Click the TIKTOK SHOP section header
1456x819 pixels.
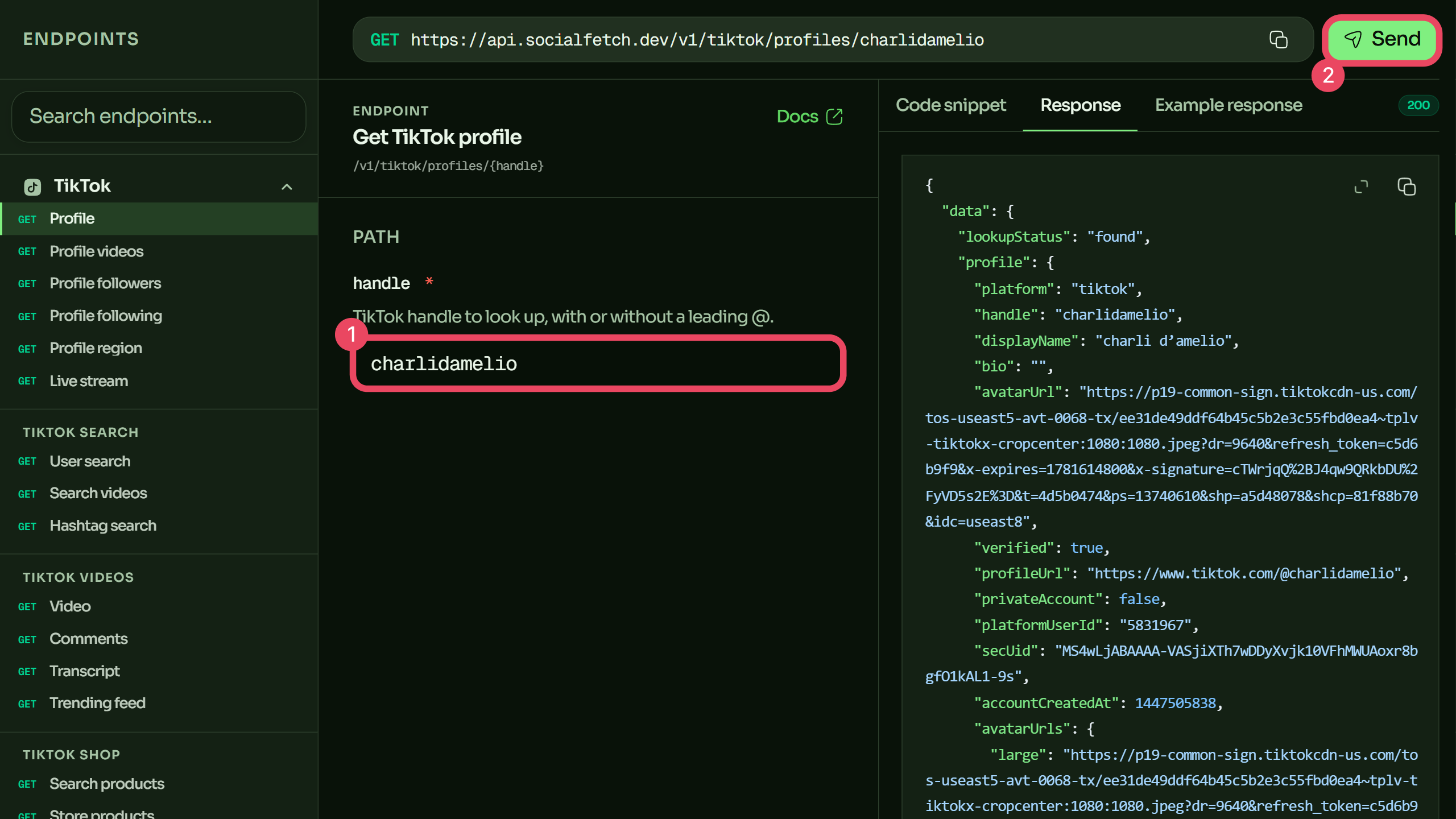coord(72,755)
